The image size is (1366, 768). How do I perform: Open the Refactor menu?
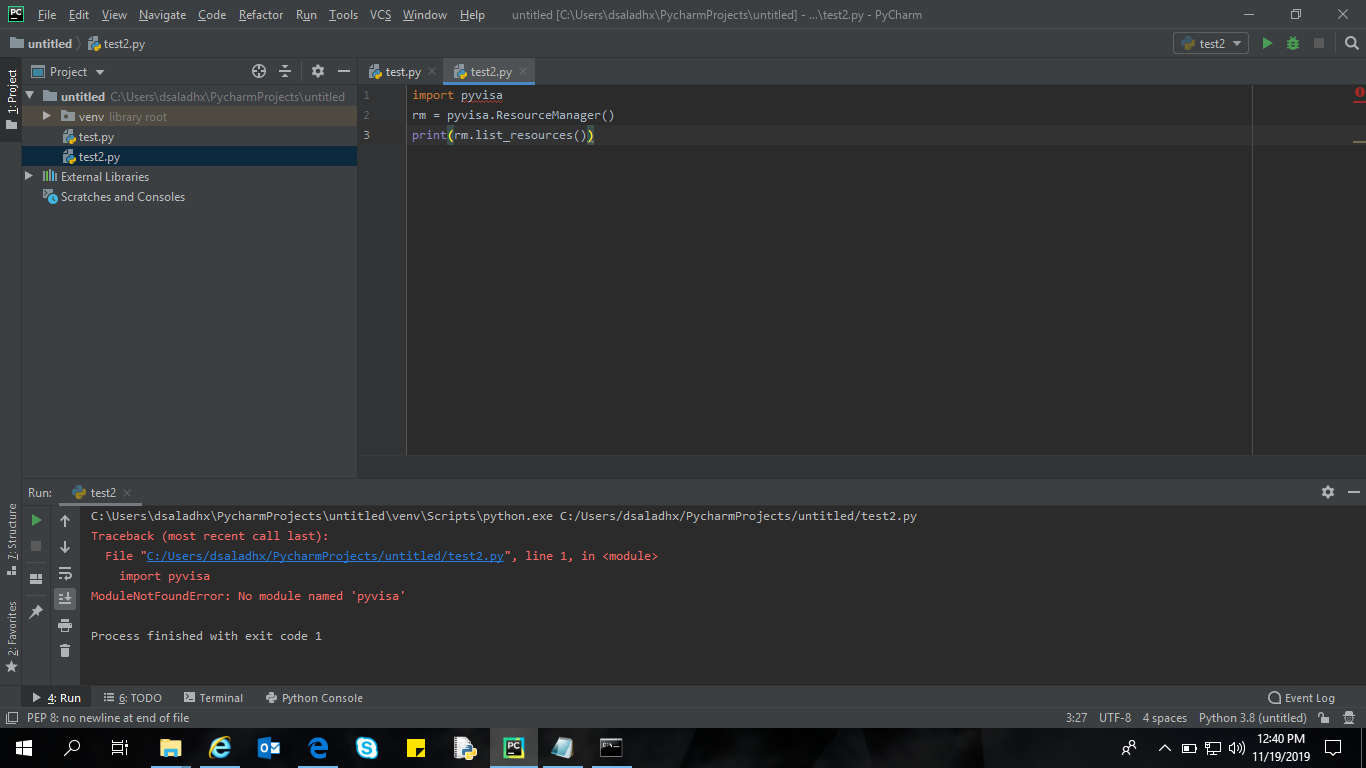[260, 15]
